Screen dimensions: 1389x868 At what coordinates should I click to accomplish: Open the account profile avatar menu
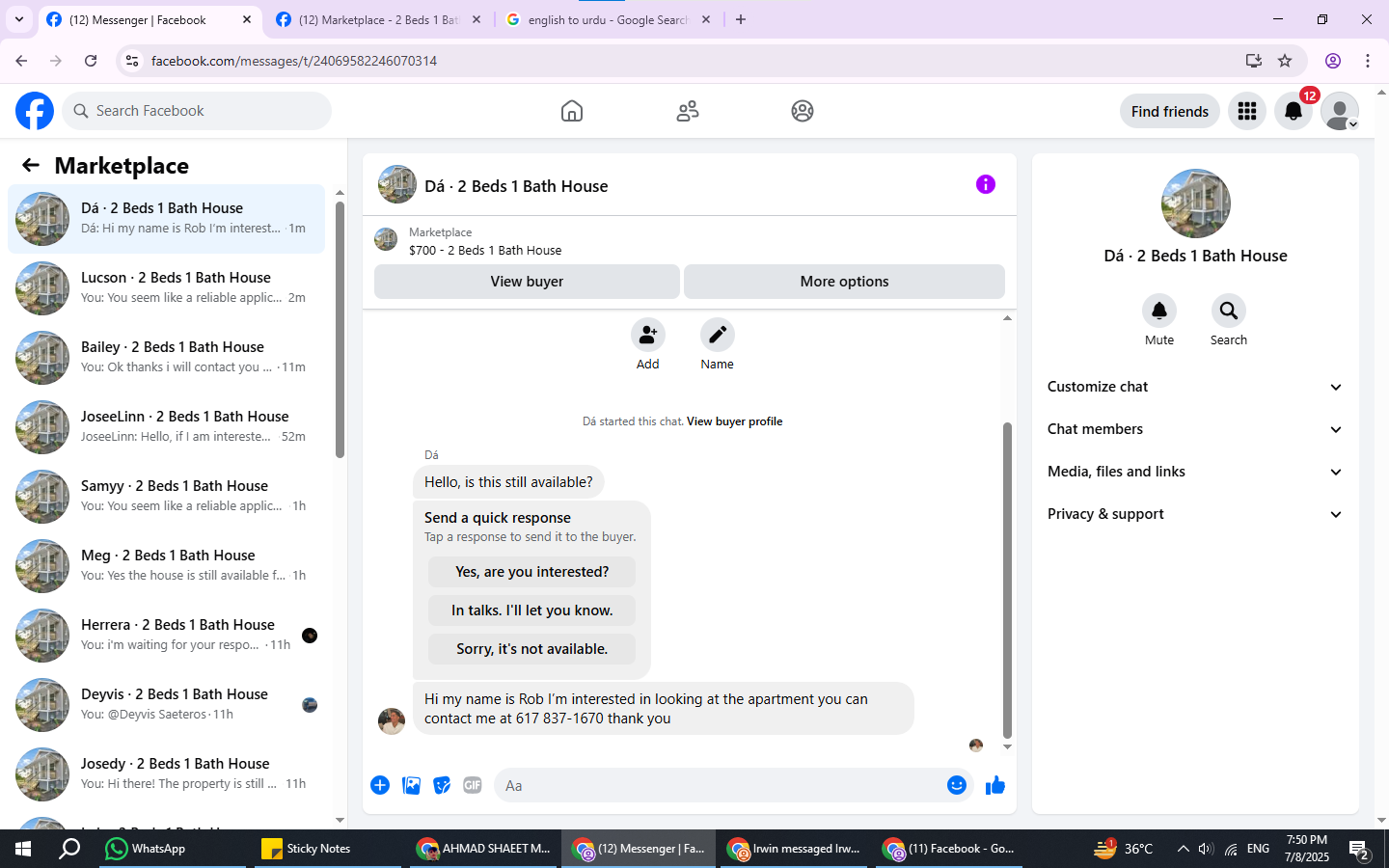[x=1340, y=111]
